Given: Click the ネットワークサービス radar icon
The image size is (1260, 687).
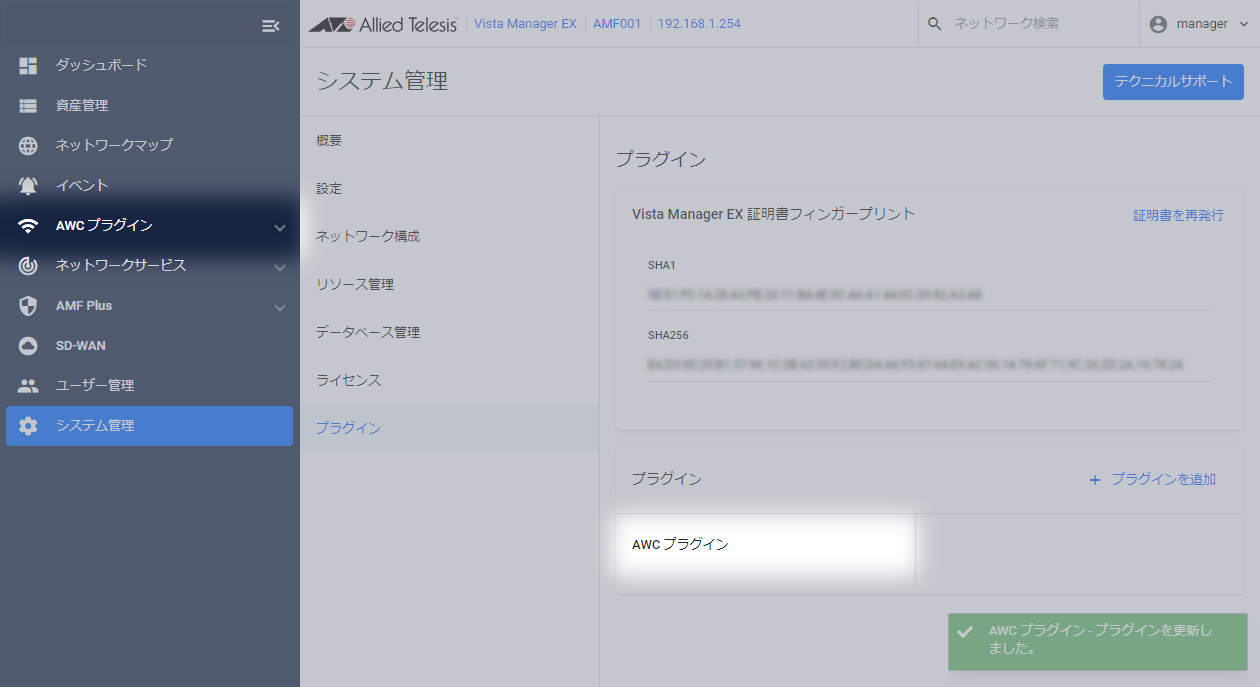Looking at the screenshot, I should click(x=28, y=265).
